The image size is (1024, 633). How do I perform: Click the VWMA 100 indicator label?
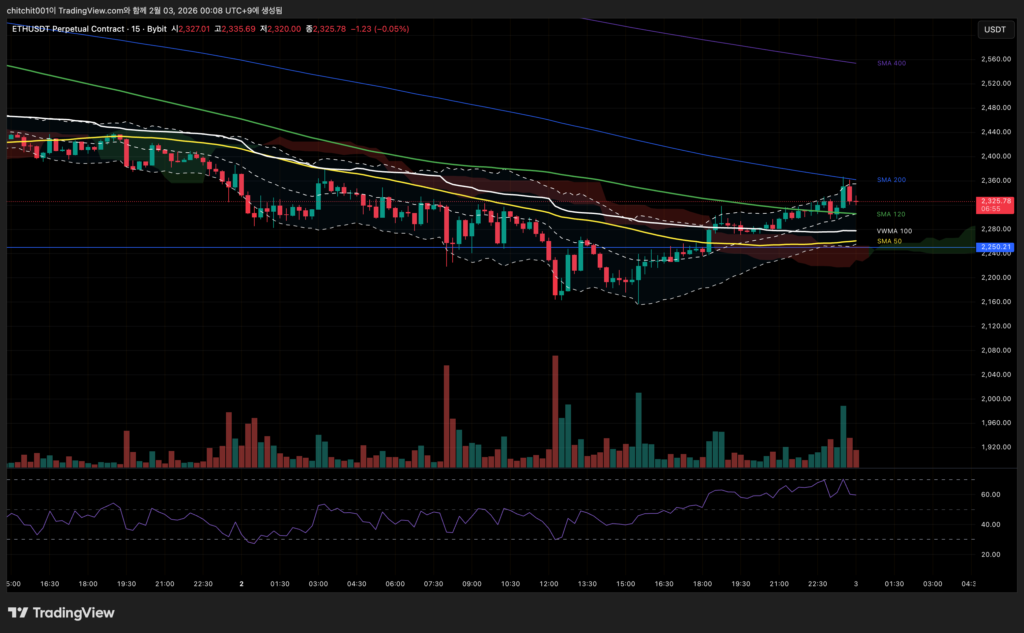tap(894, 231)
